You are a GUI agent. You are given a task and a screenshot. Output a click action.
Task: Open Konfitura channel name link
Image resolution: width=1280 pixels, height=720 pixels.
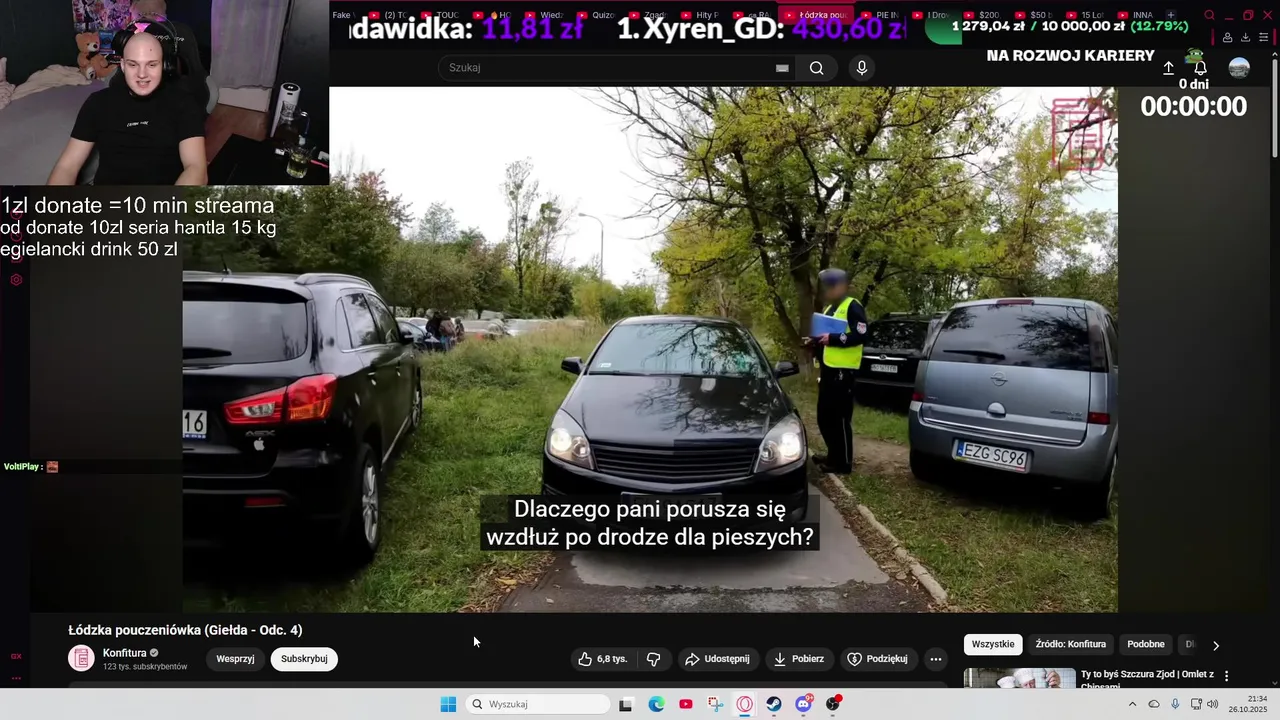click(124, 653)
